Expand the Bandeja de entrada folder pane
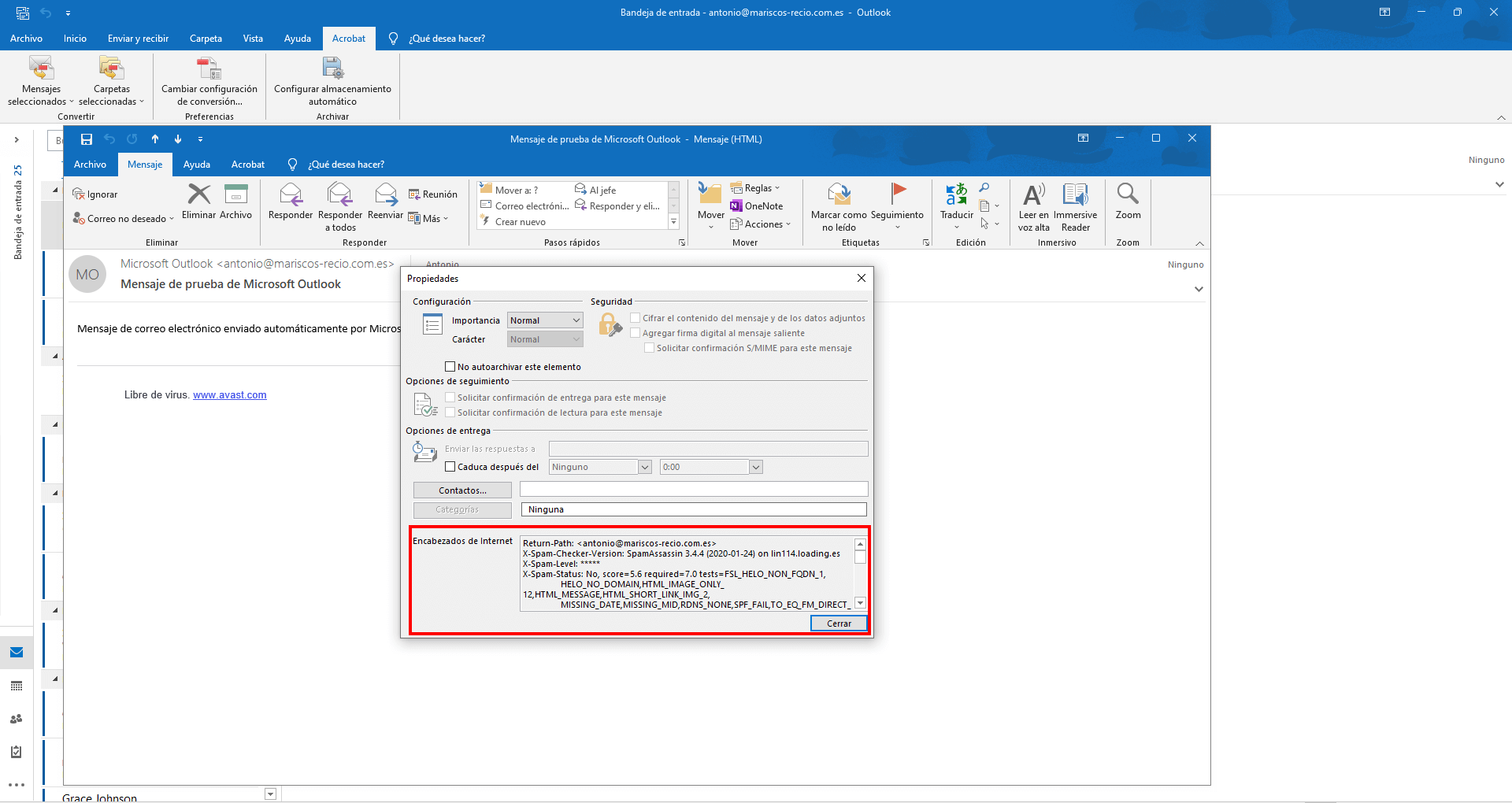The width and height of the screenshot is (1512, 803). point(17,139)
